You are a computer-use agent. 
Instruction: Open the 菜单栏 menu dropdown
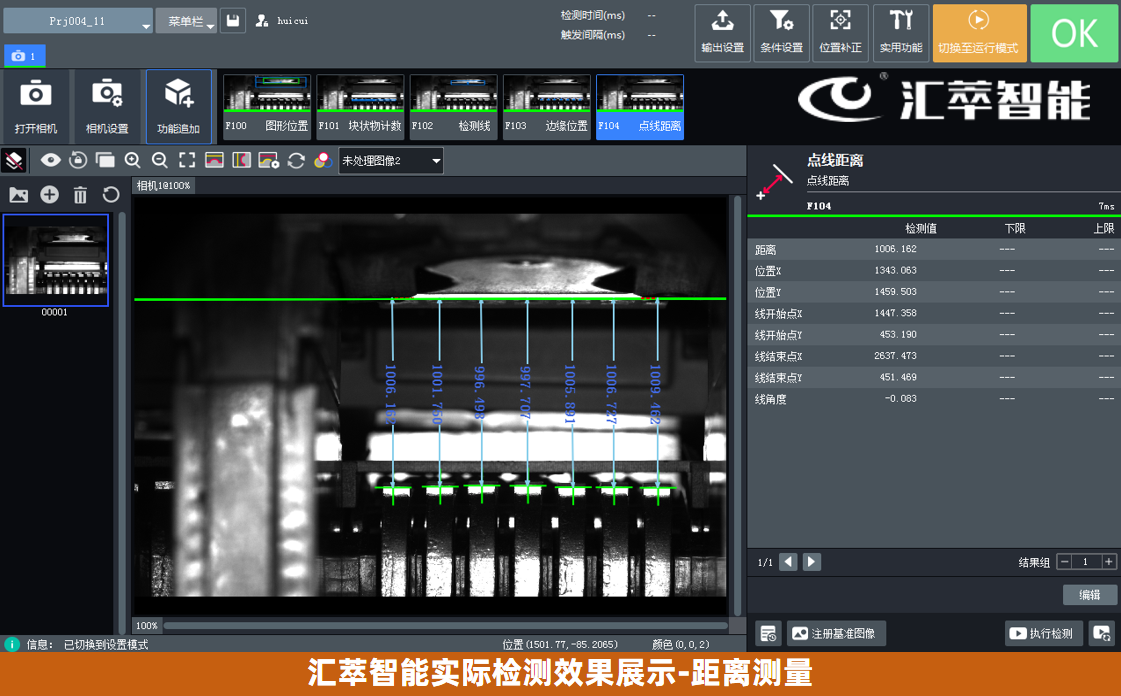186,18
